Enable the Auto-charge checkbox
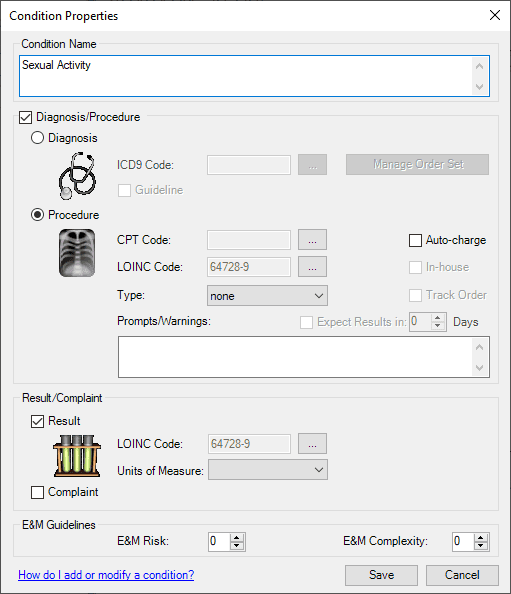Viewport: 511px width, 594px height. pyautogui.click(x=415, y=240)
